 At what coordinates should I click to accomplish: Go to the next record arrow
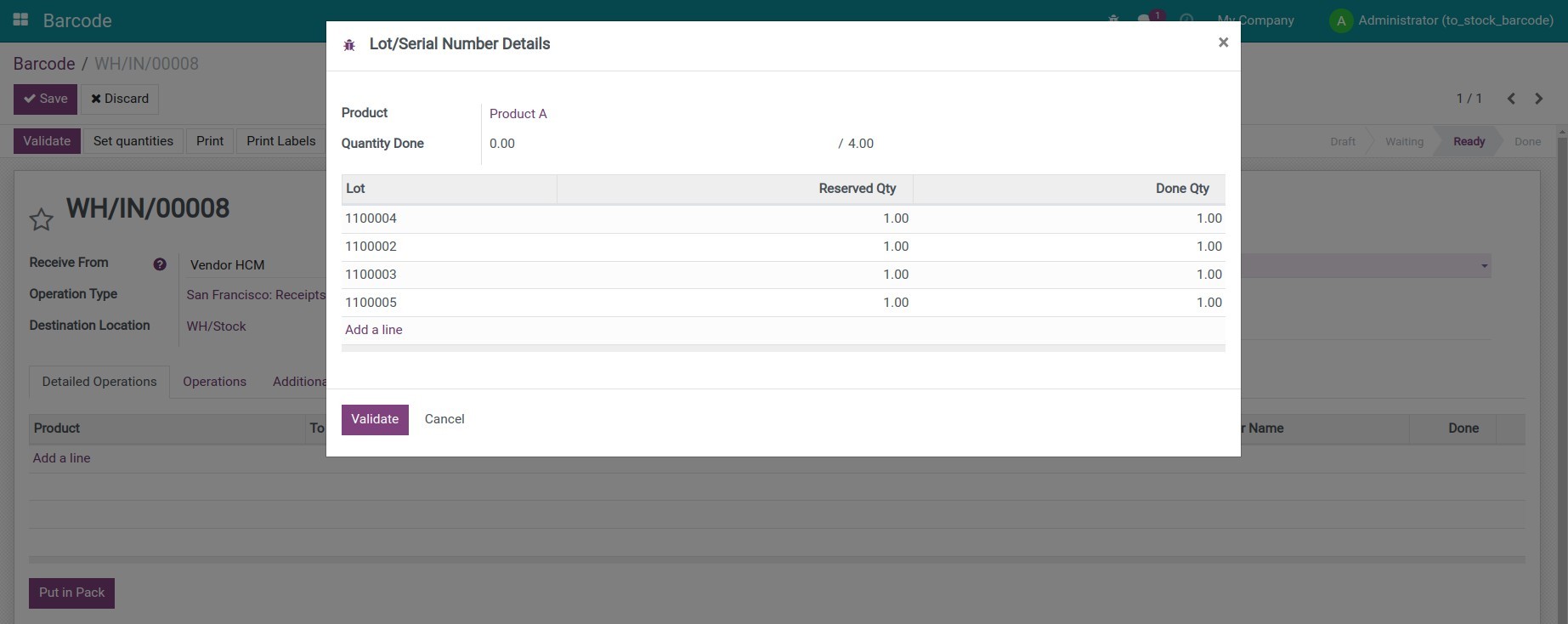click(1538, 99)
